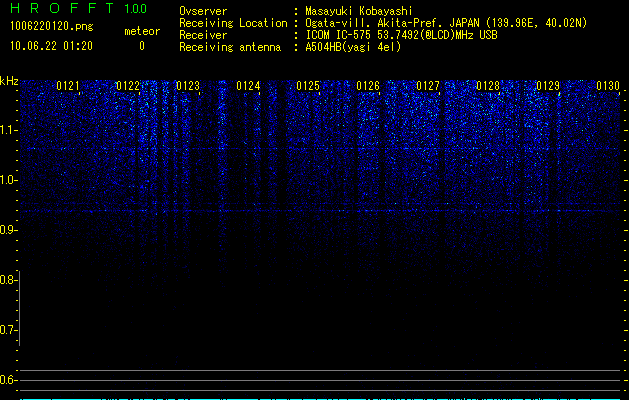The height and width of the screenshot is (400, 629).
Task: Click the 1.0 kHz axis label
Action: (x=8, y=180)
